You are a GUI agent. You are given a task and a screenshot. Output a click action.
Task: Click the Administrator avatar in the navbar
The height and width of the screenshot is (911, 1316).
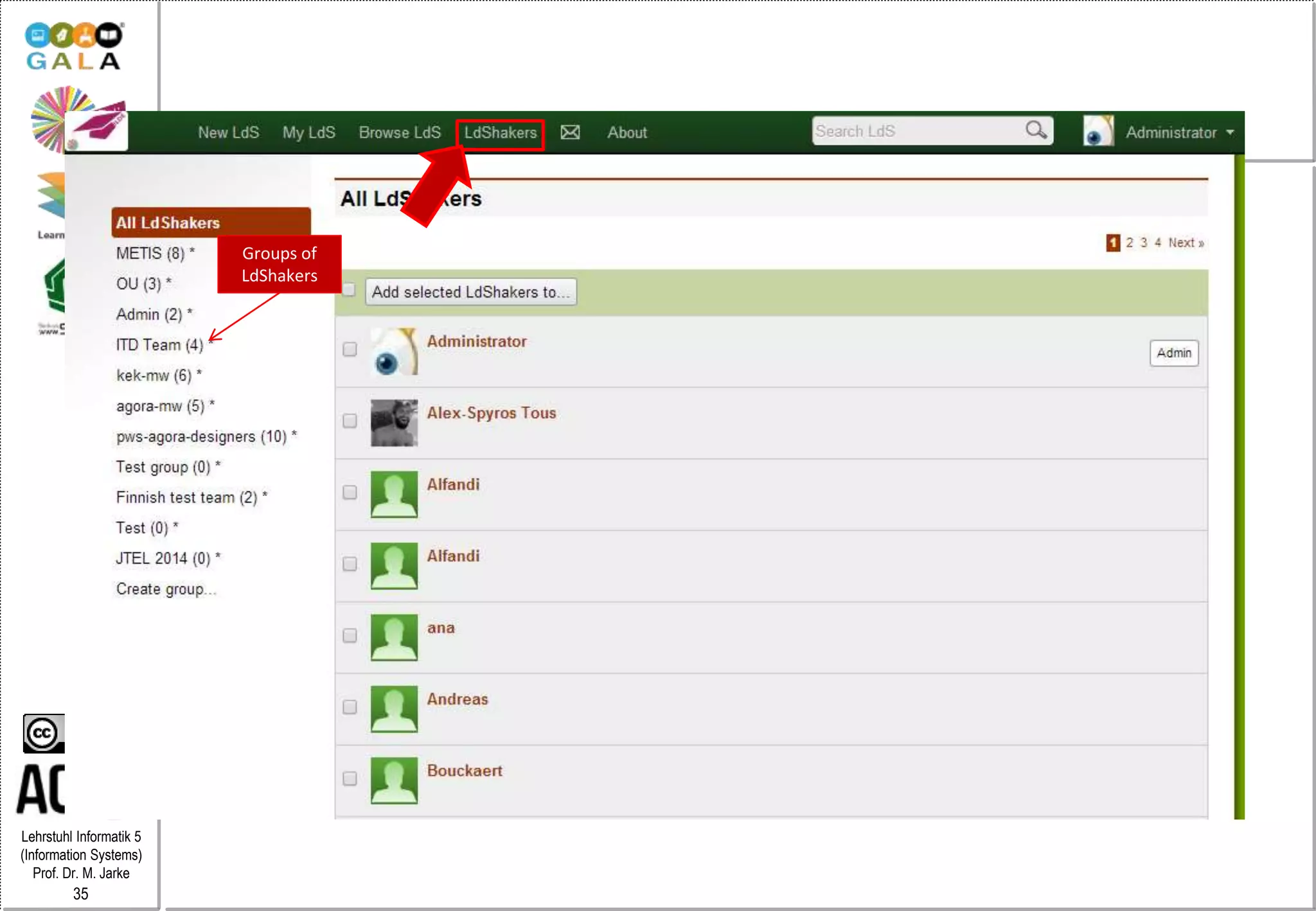(x=1098, y=131)
